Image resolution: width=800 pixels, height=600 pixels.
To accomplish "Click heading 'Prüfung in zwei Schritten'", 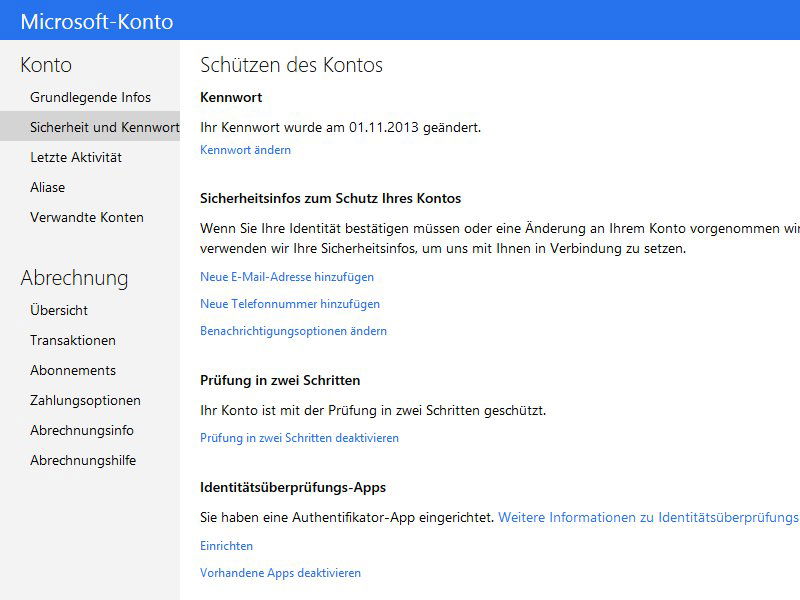I will point(280,381).
